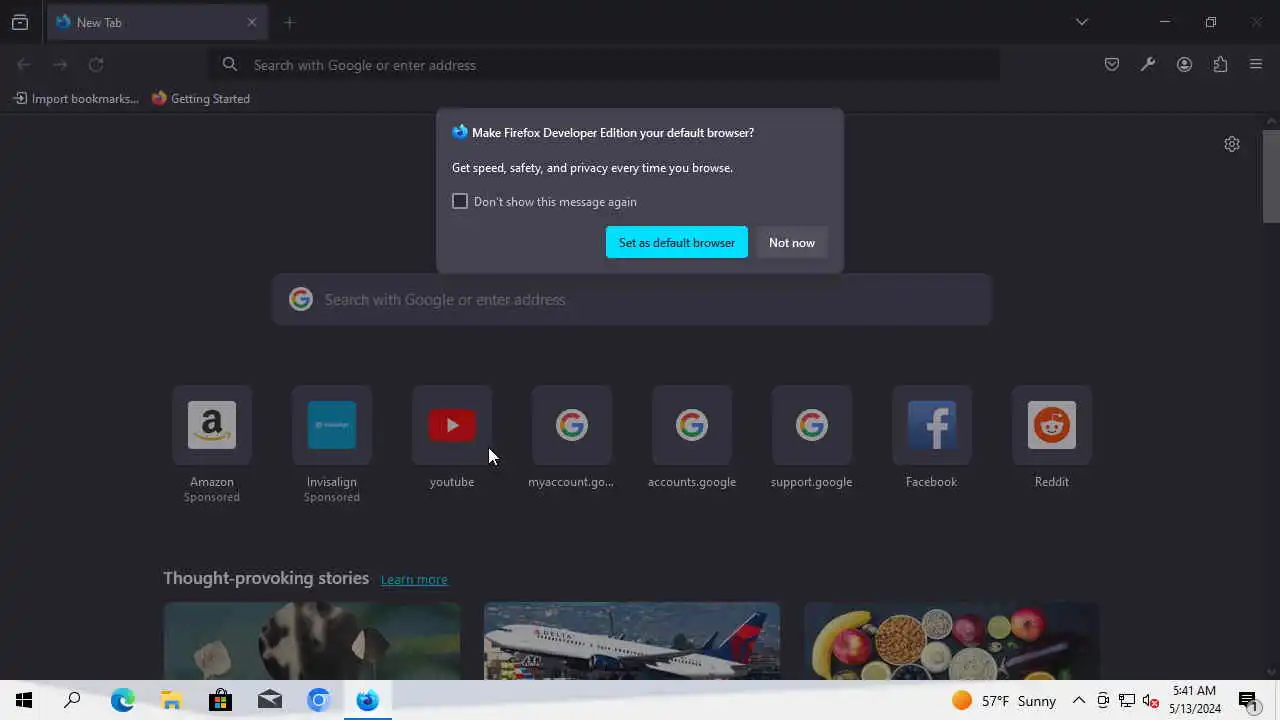The height and width of the screenshot is (720, 1280).
Task: Open File Explorer from taskbar
Action: click(171, 700)
